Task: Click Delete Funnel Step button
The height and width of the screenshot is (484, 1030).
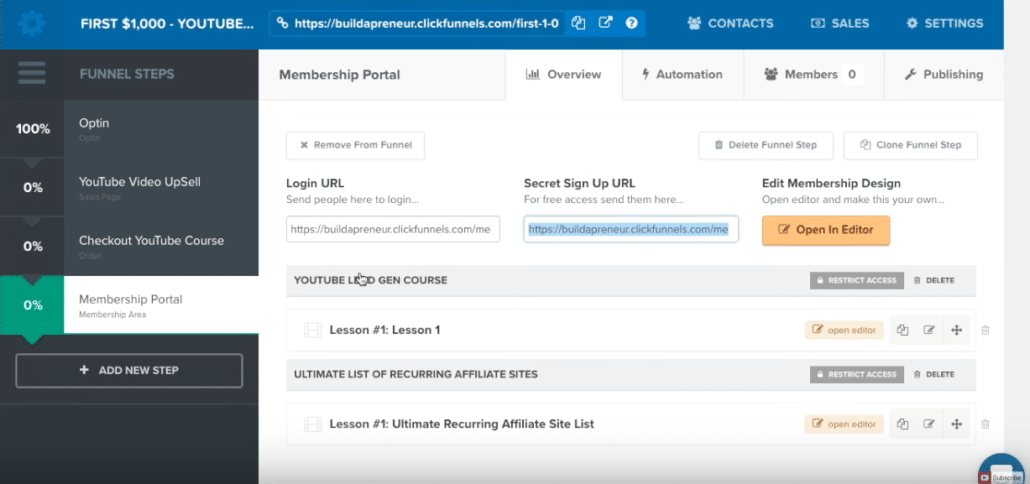Action: point(766,145)
